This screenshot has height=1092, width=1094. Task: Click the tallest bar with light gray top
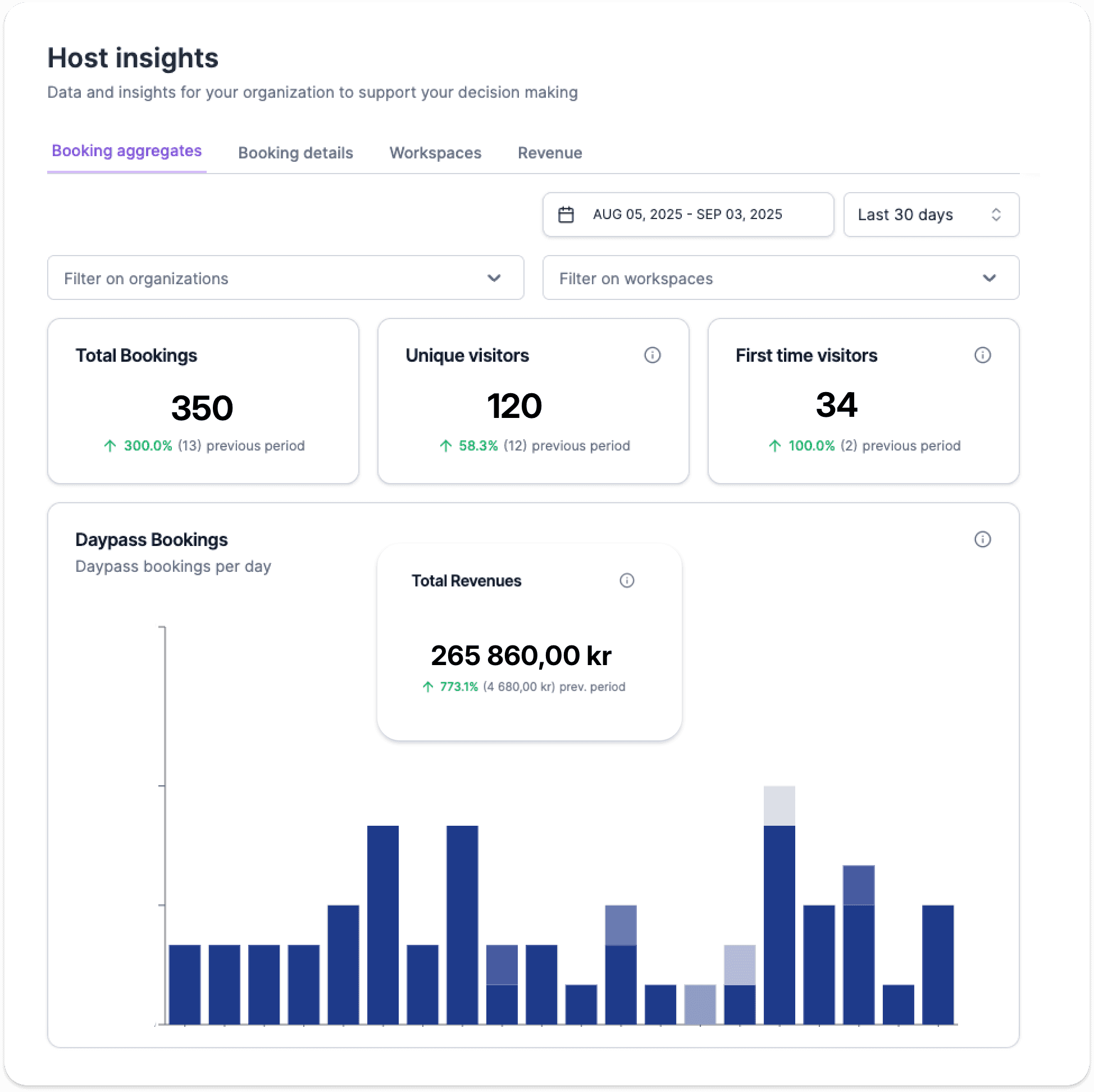click(779, 906)
